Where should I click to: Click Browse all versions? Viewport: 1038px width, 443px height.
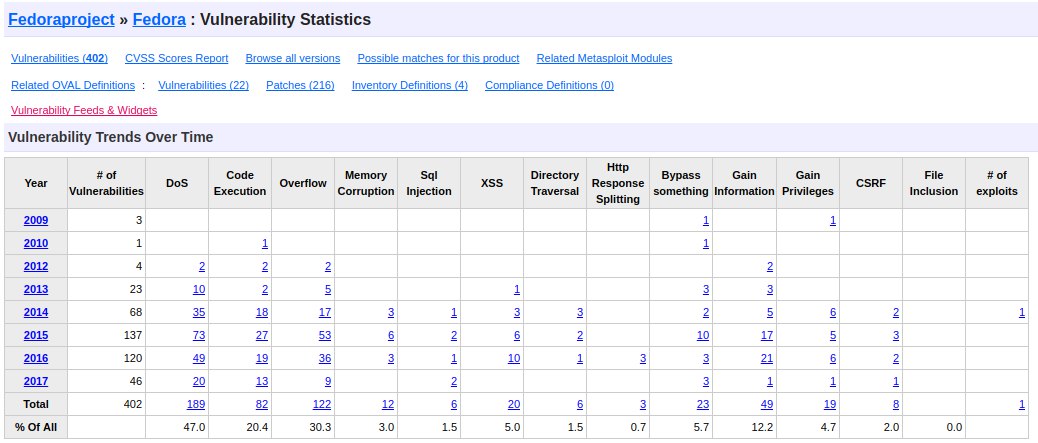coord(293,58)
